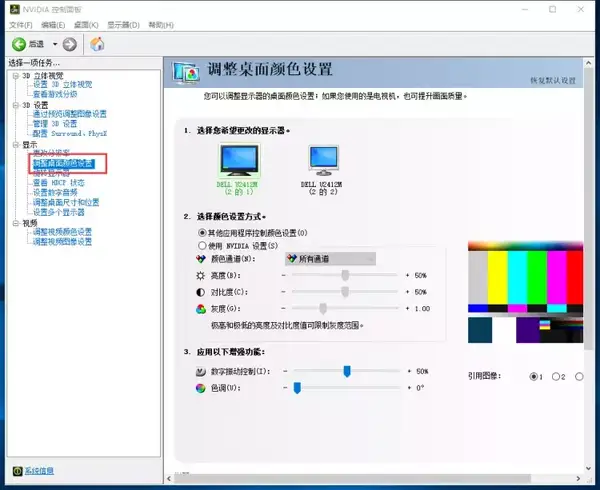Screen dimensions: 600x490
Task: Select 其他应用程序控制颜色设置 radio button
Action: click(203, 232)
